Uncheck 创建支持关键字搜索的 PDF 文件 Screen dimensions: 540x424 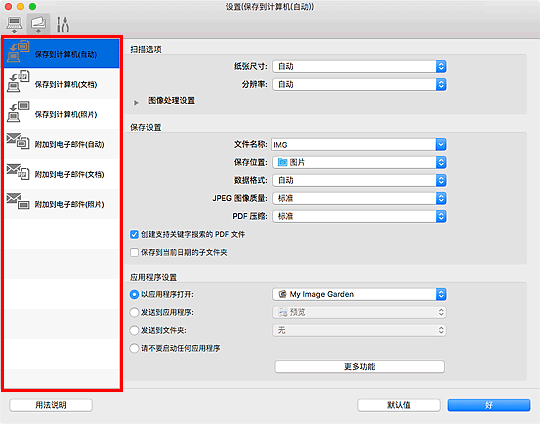(x=134, y=235)
